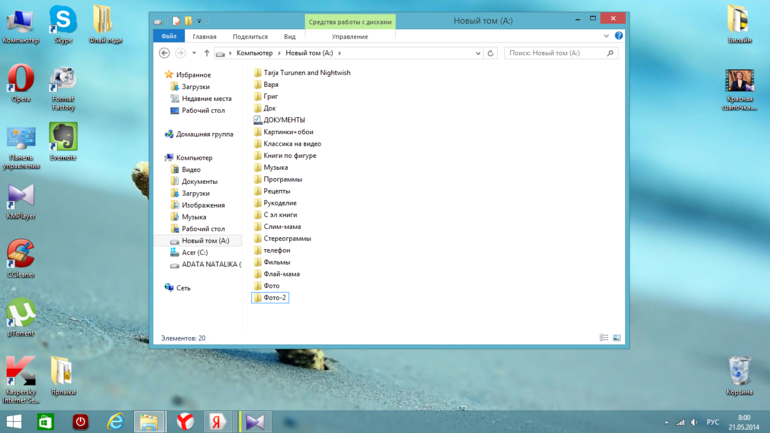This screenshot has height=433, width=770.
Task: Open the Управление ribbon tab
Action: coord(350,36)
